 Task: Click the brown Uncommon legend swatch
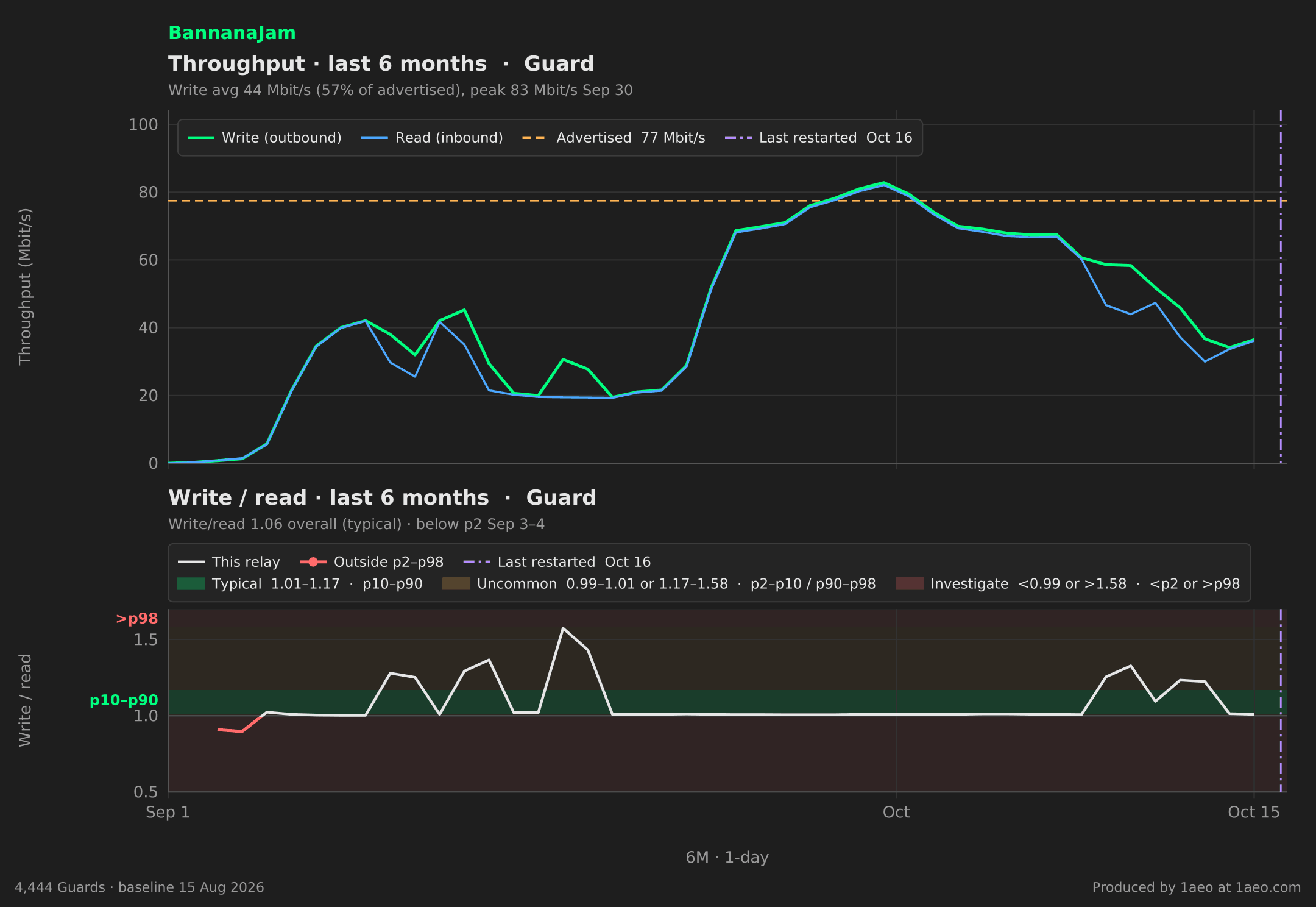tap(456, 584)
